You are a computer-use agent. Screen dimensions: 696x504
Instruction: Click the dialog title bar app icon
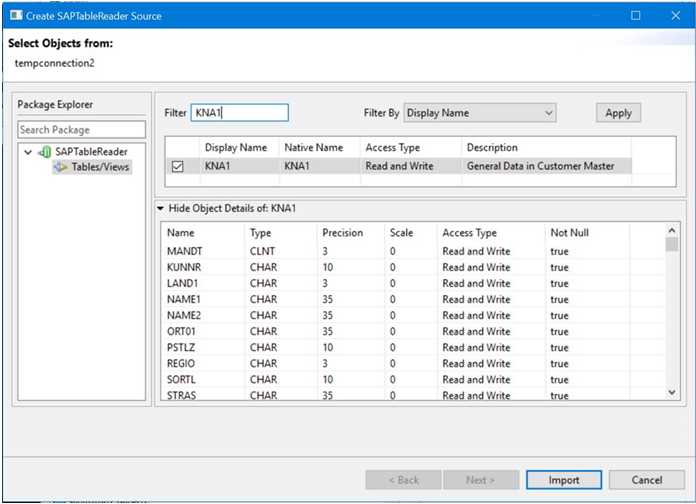tap(18, 16)
